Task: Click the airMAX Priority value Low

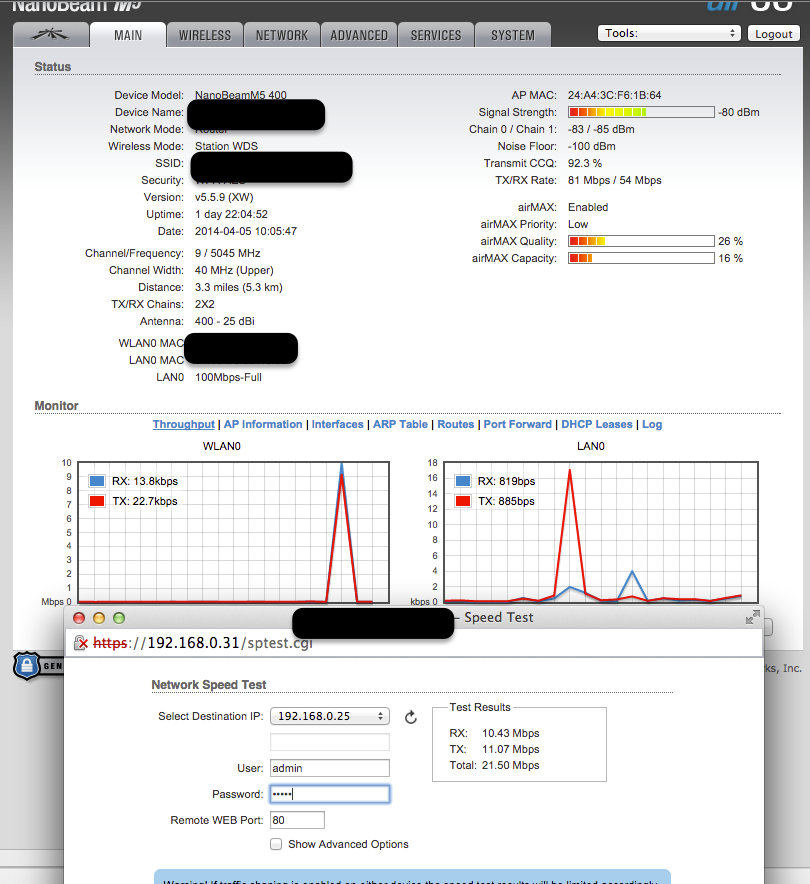Action: (578, 224)
